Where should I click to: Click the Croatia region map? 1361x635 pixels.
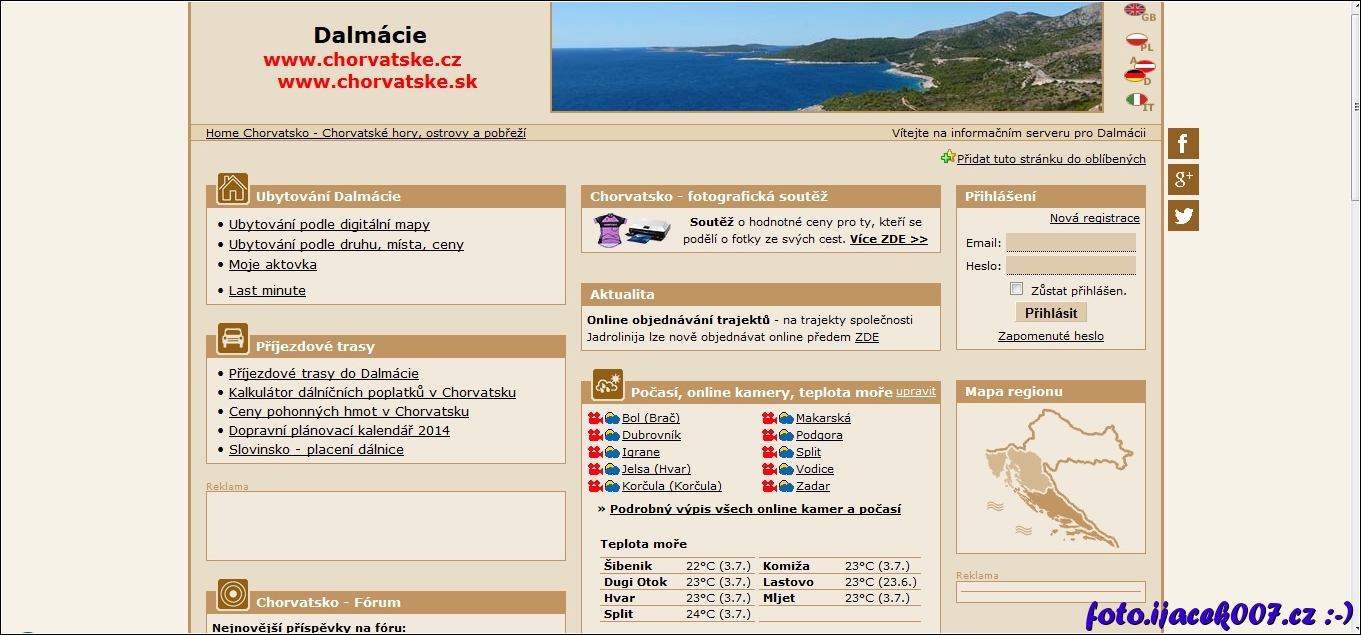(1050, 478)
